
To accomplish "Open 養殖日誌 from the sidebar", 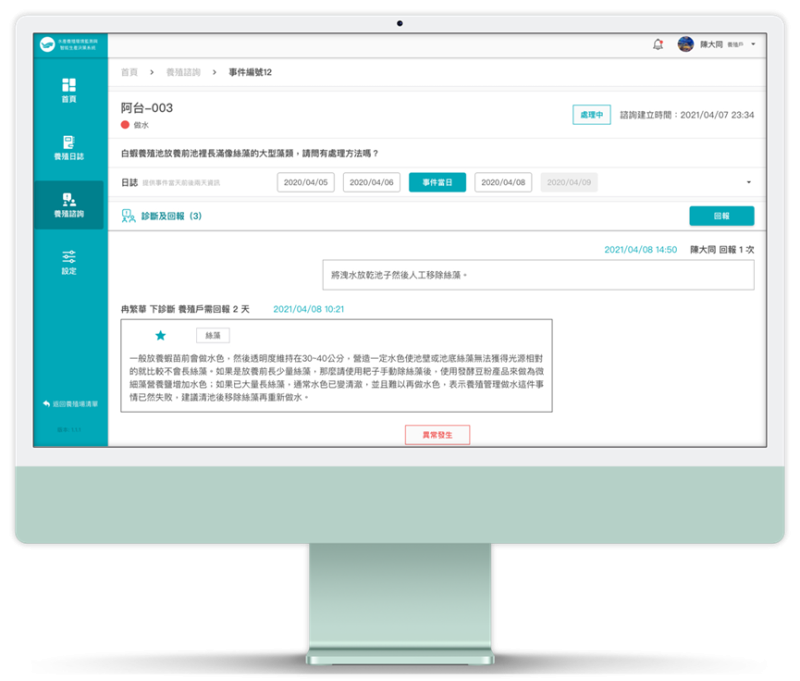I will coord(68,145).
